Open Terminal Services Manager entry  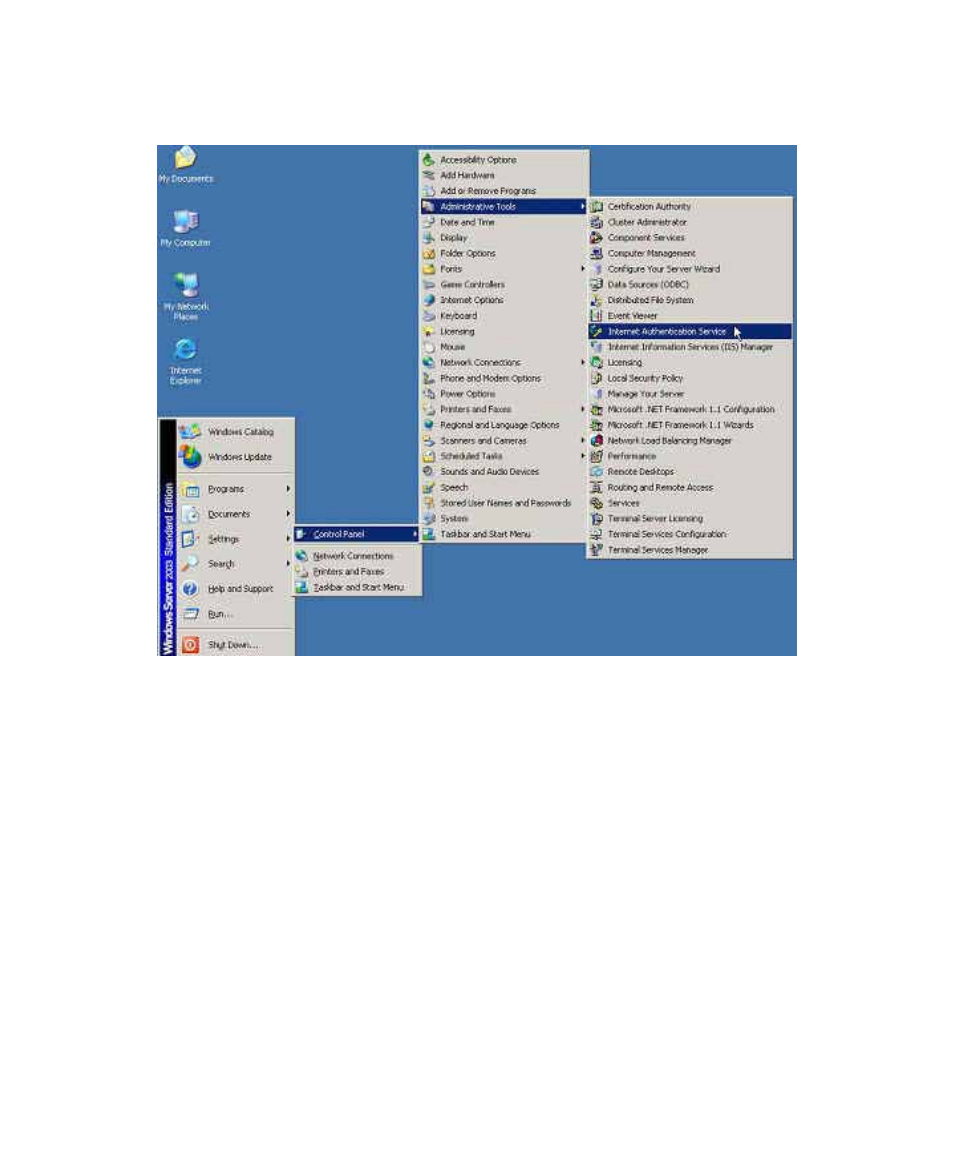690,550
